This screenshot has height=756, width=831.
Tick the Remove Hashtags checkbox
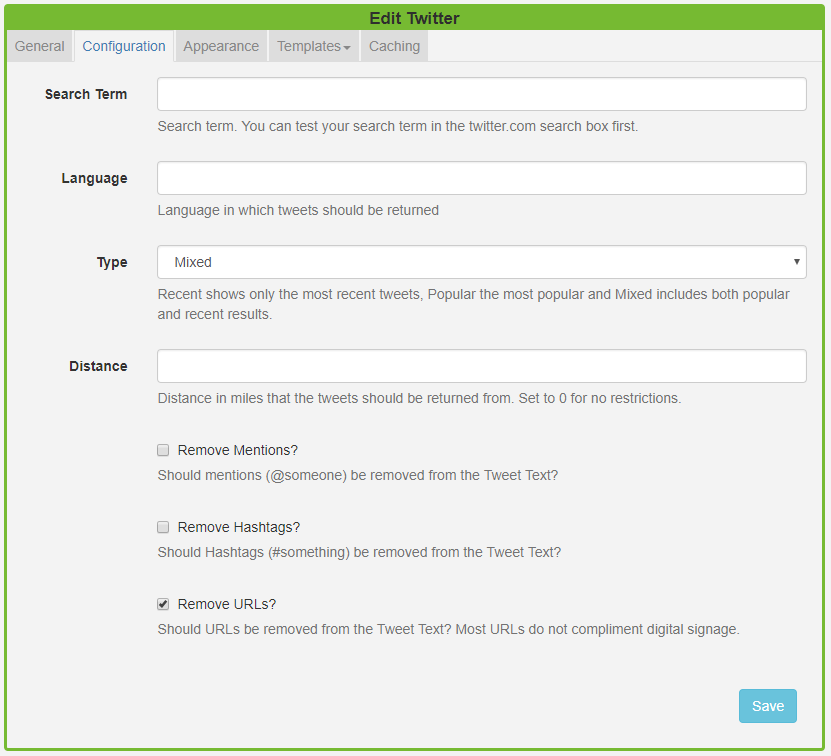coord(163,527)
